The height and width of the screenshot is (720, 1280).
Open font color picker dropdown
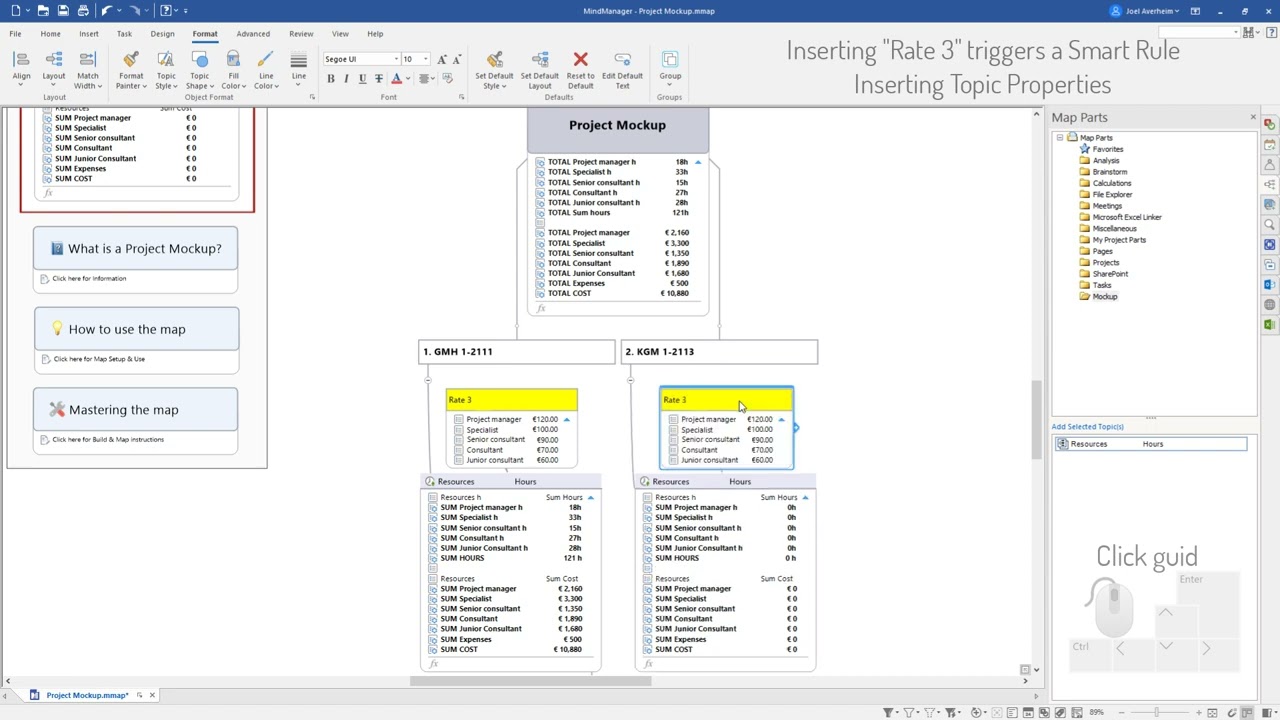pyautogui.click(x=409, y=79)
